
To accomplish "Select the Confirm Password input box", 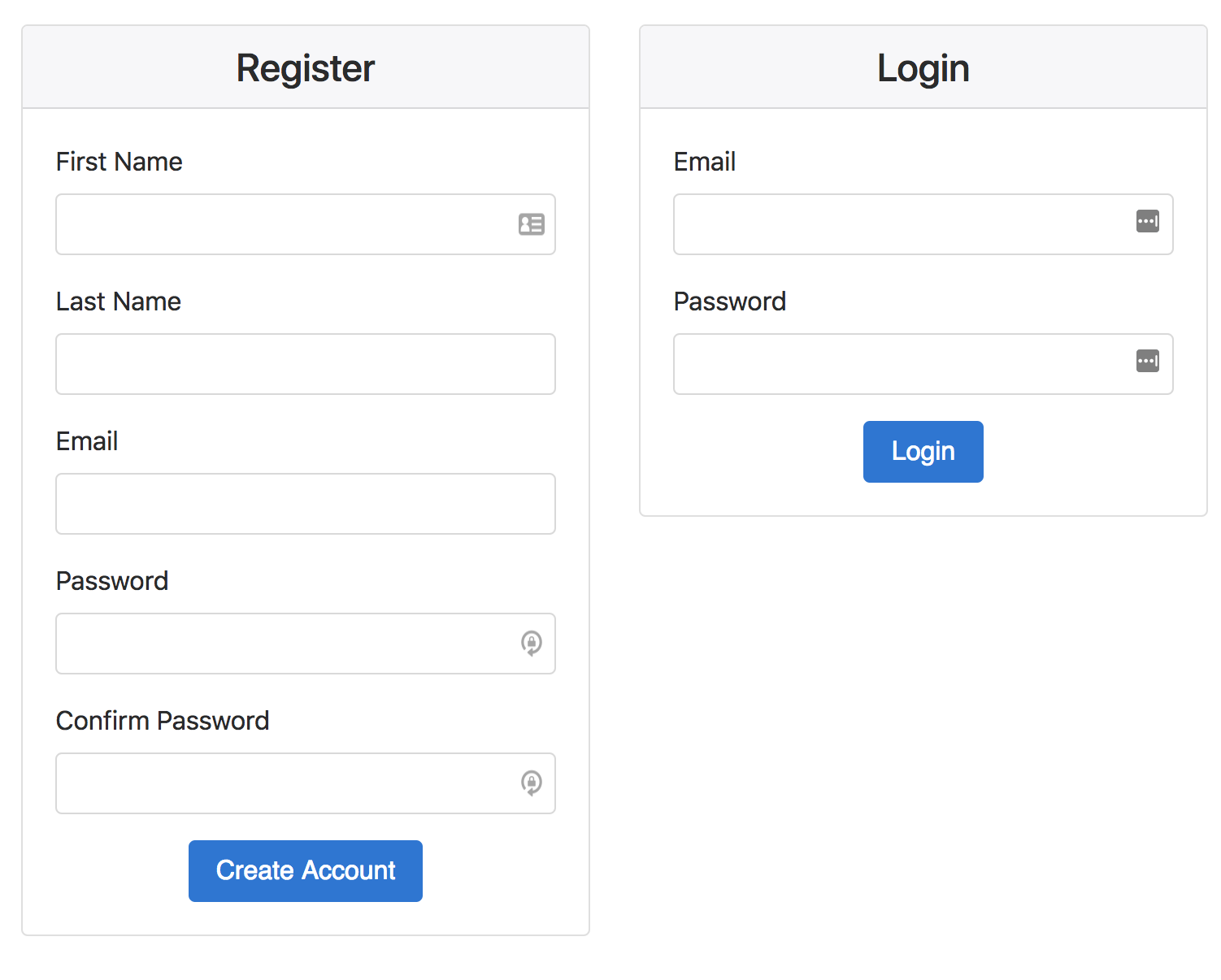I will tap(306, 783).
